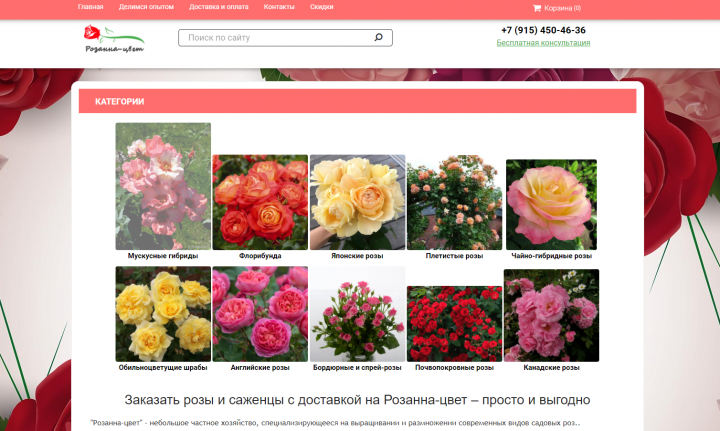This screenshot has height=431, width=720.
Task: Open Обильноцветущие шрабы category image
Action: (x=163, y=314)
